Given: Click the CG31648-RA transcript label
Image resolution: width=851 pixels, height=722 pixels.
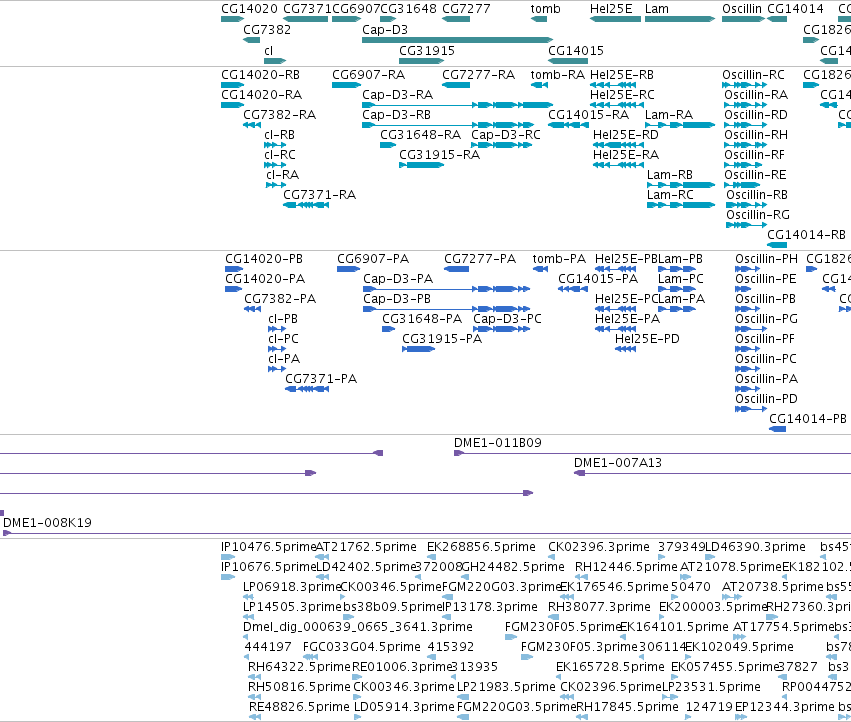Looking at the screenshot, I should [421, 135].
